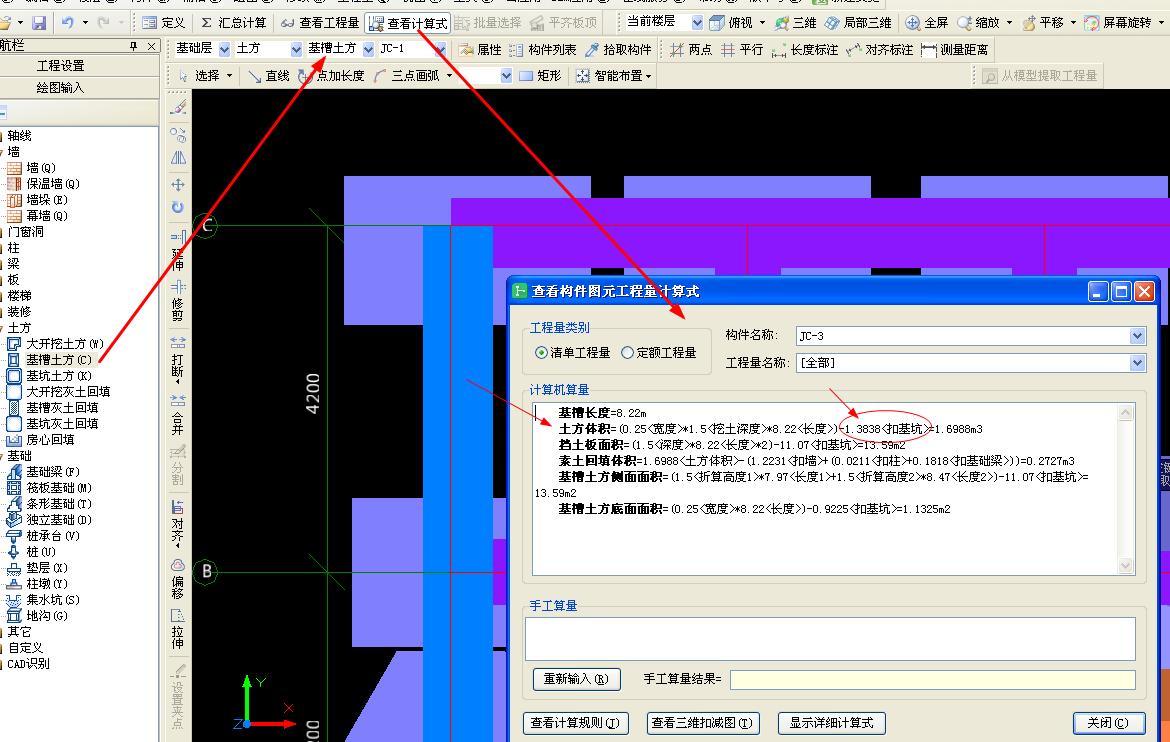Select the 直线 drawing tool
Screen dimensions: 1170x742
click(268, 76)
